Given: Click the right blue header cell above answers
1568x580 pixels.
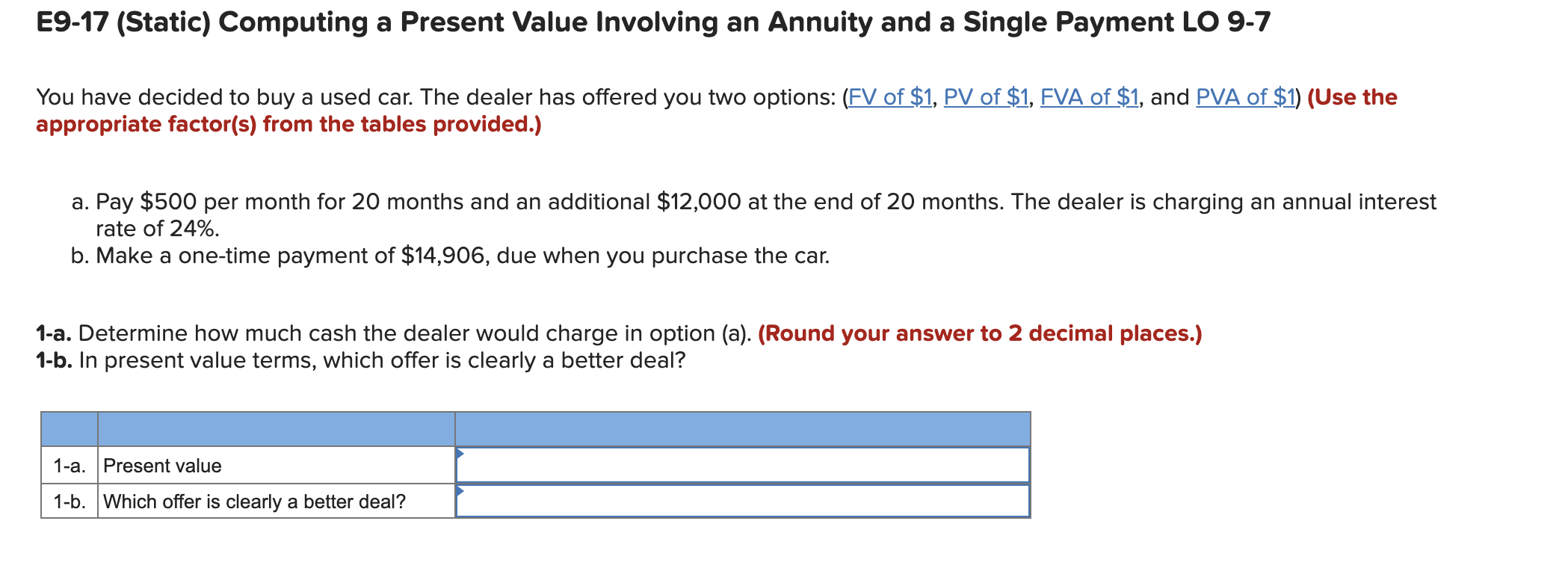Looking at the screenshot, I should pyautogui.click(x=744, y=428).
